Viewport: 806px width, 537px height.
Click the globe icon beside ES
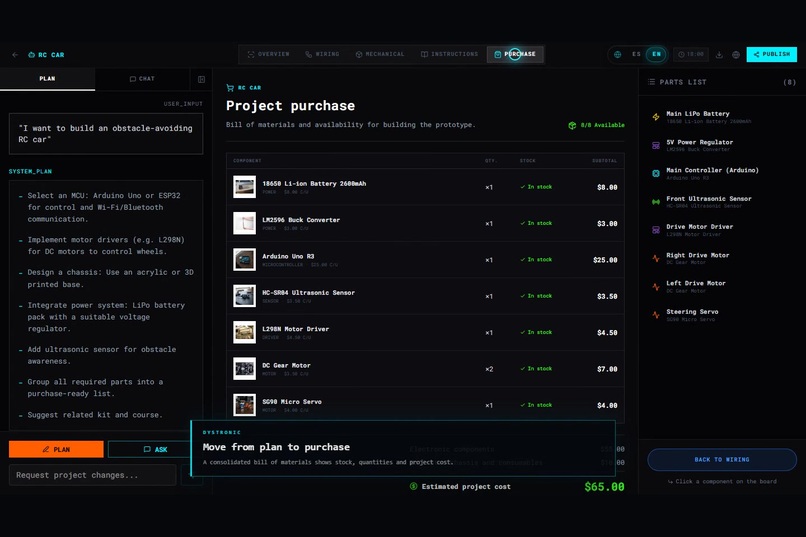618,54
